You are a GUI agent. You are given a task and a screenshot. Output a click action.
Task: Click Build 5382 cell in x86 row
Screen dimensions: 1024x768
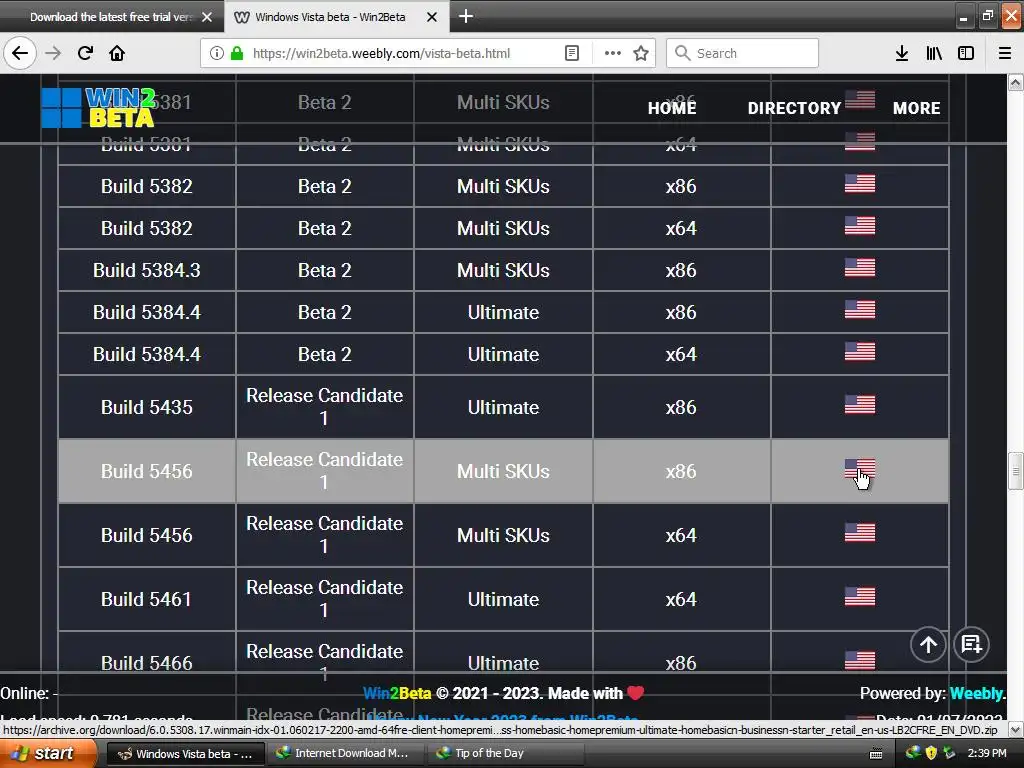coord(146,186)
